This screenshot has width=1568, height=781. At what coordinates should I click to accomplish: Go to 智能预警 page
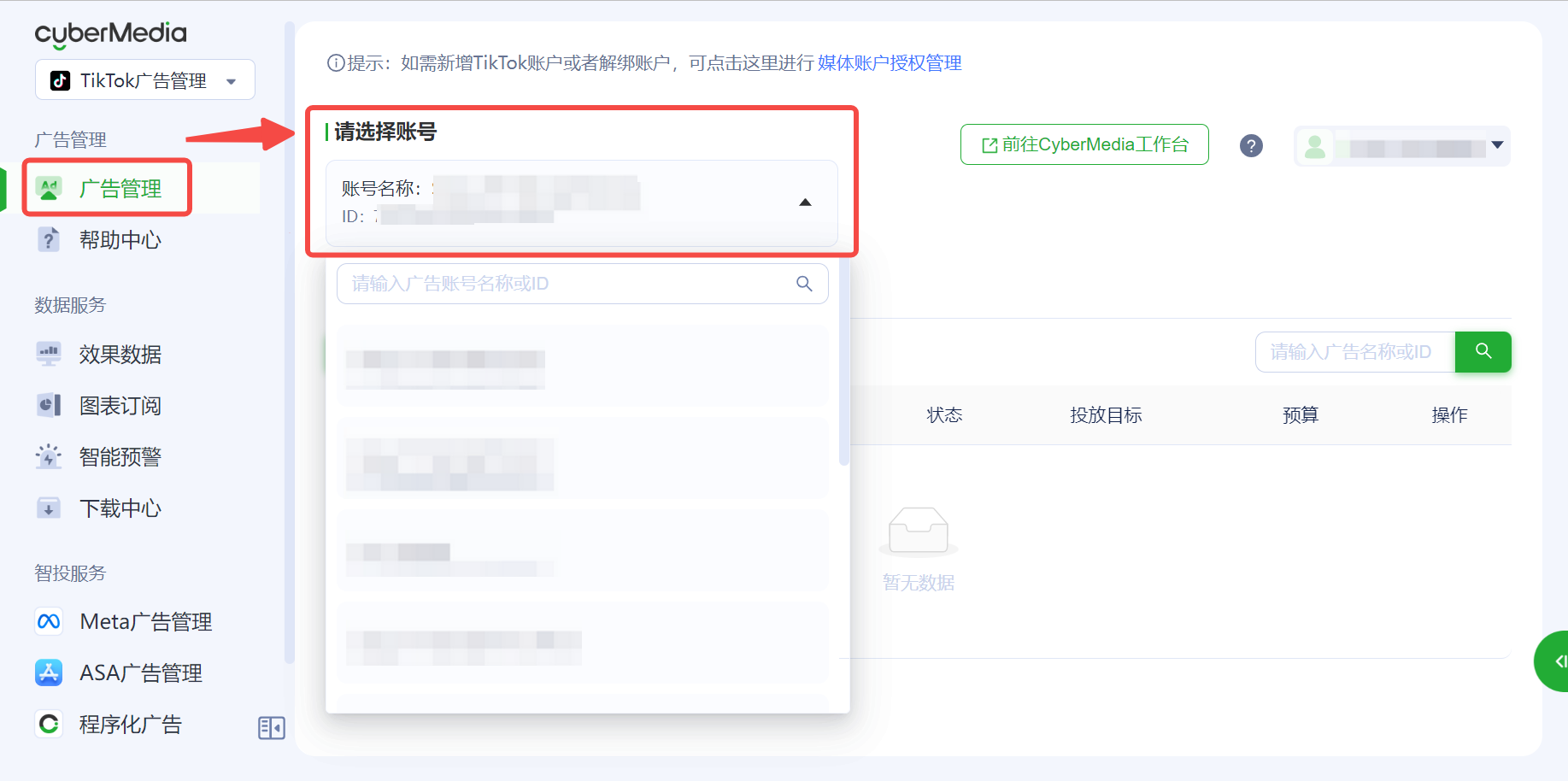pyautogui.click(x=120, y=456)
